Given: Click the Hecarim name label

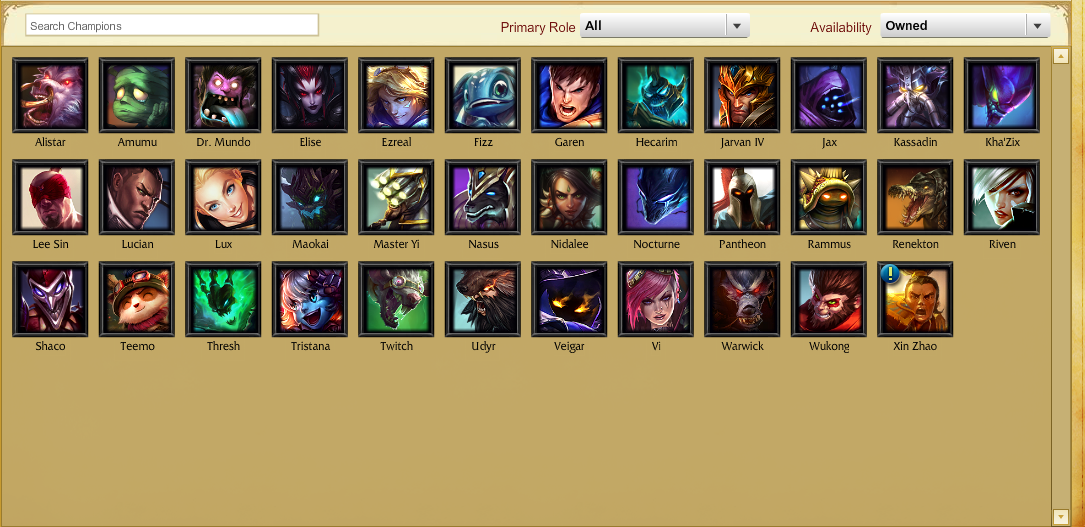Looking at the screenshot, I should pyautogui.click(x=656, y=142).
